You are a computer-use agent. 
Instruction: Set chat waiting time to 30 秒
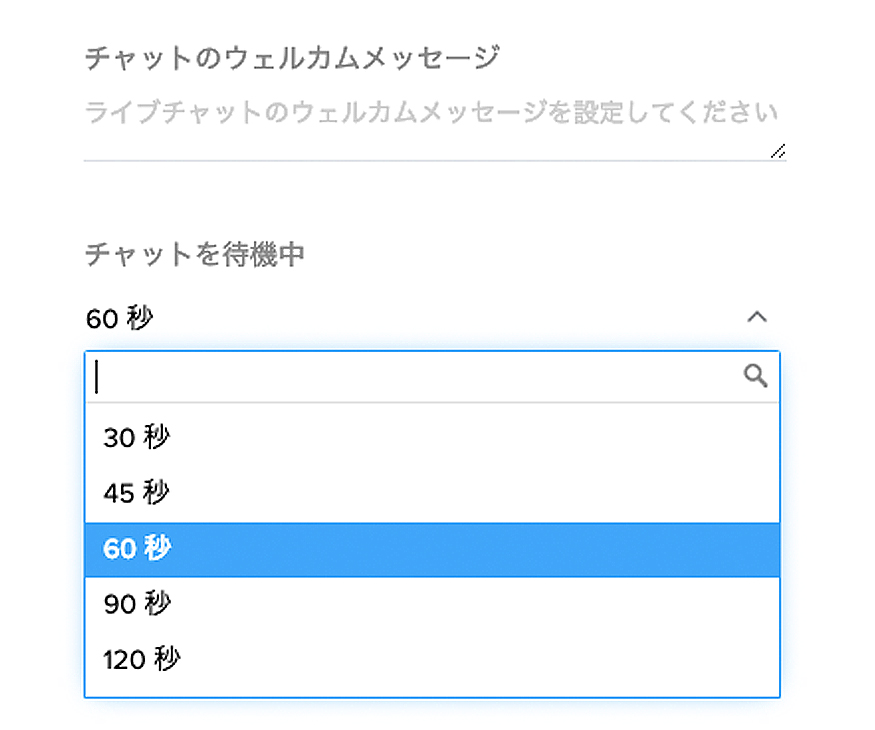pyautogui.click(x=432, y=437)
